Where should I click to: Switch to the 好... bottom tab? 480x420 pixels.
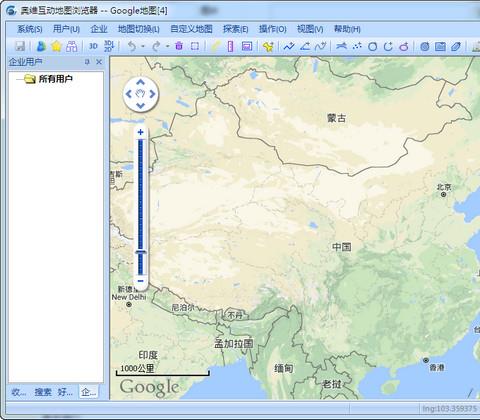[65, 392]
